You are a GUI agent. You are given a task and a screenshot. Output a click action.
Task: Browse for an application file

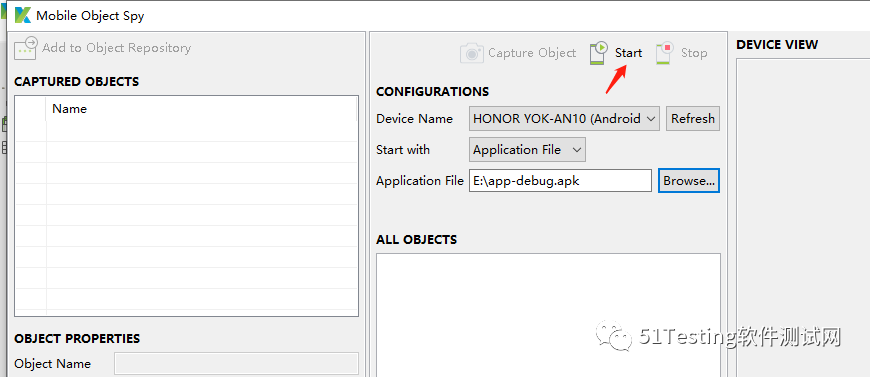[689, 180]
